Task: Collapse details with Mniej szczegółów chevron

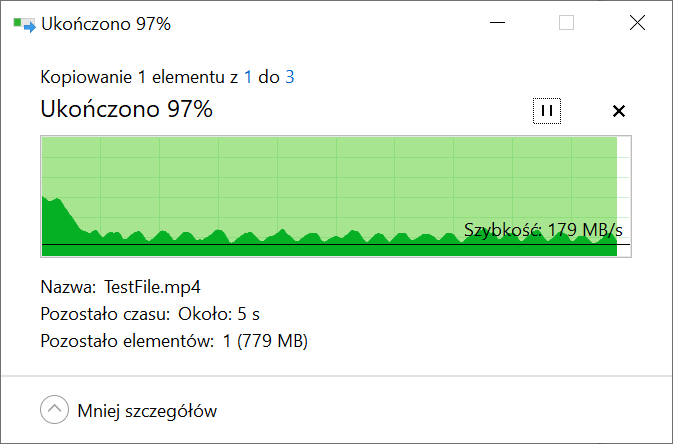Action: 55,410
